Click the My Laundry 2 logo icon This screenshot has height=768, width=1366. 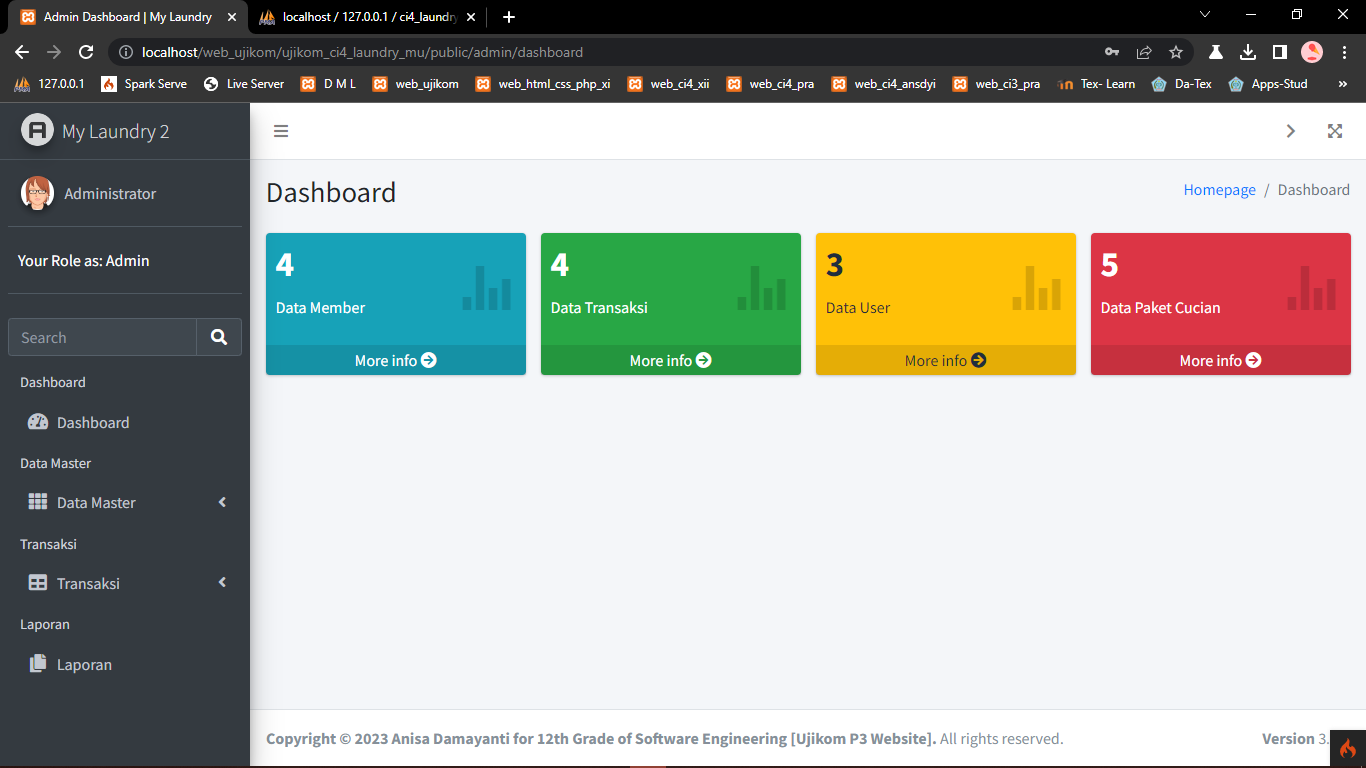point(36,130)
